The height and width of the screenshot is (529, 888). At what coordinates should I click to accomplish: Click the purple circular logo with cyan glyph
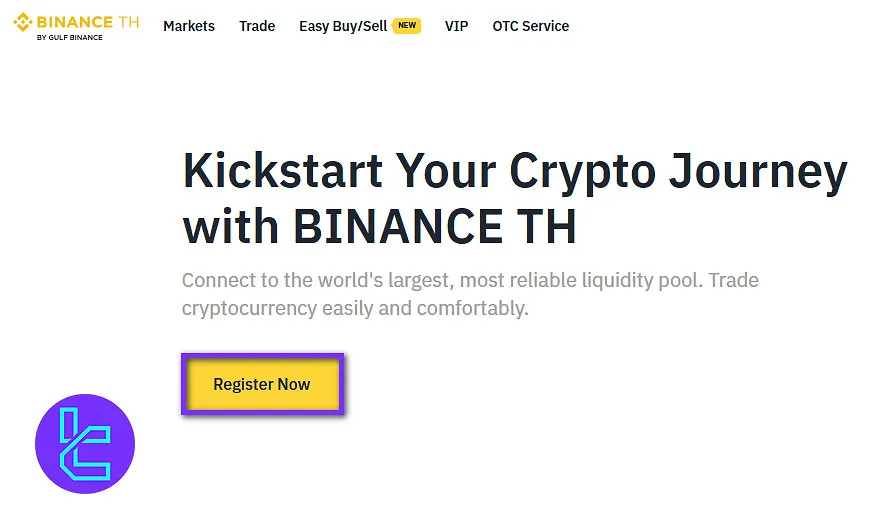coord(85,444)
